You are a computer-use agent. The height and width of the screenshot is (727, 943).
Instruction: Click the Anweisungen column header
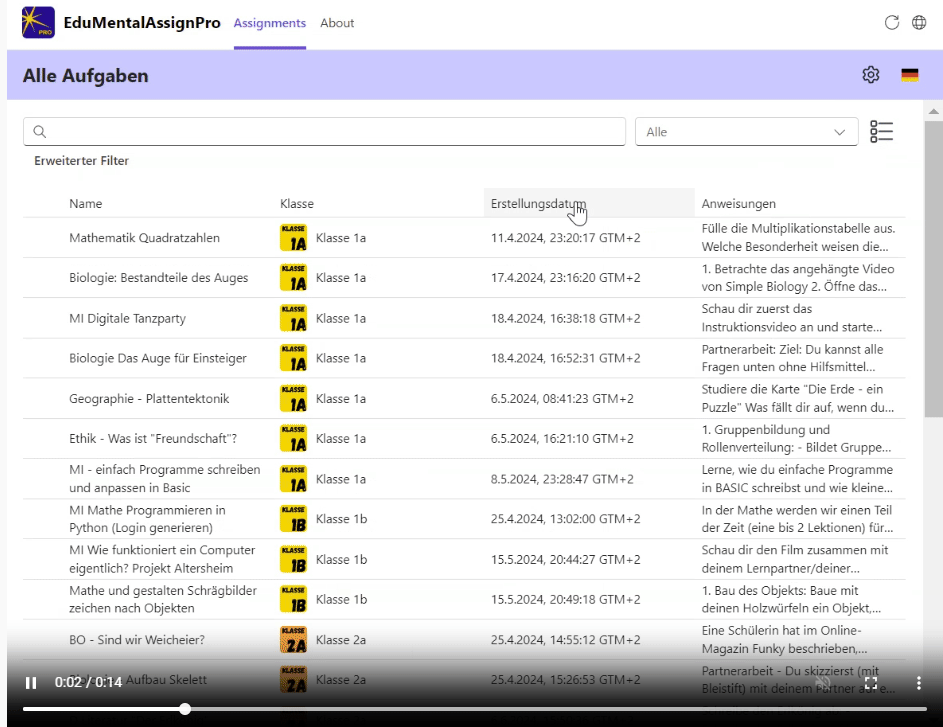tap(739, 203)
